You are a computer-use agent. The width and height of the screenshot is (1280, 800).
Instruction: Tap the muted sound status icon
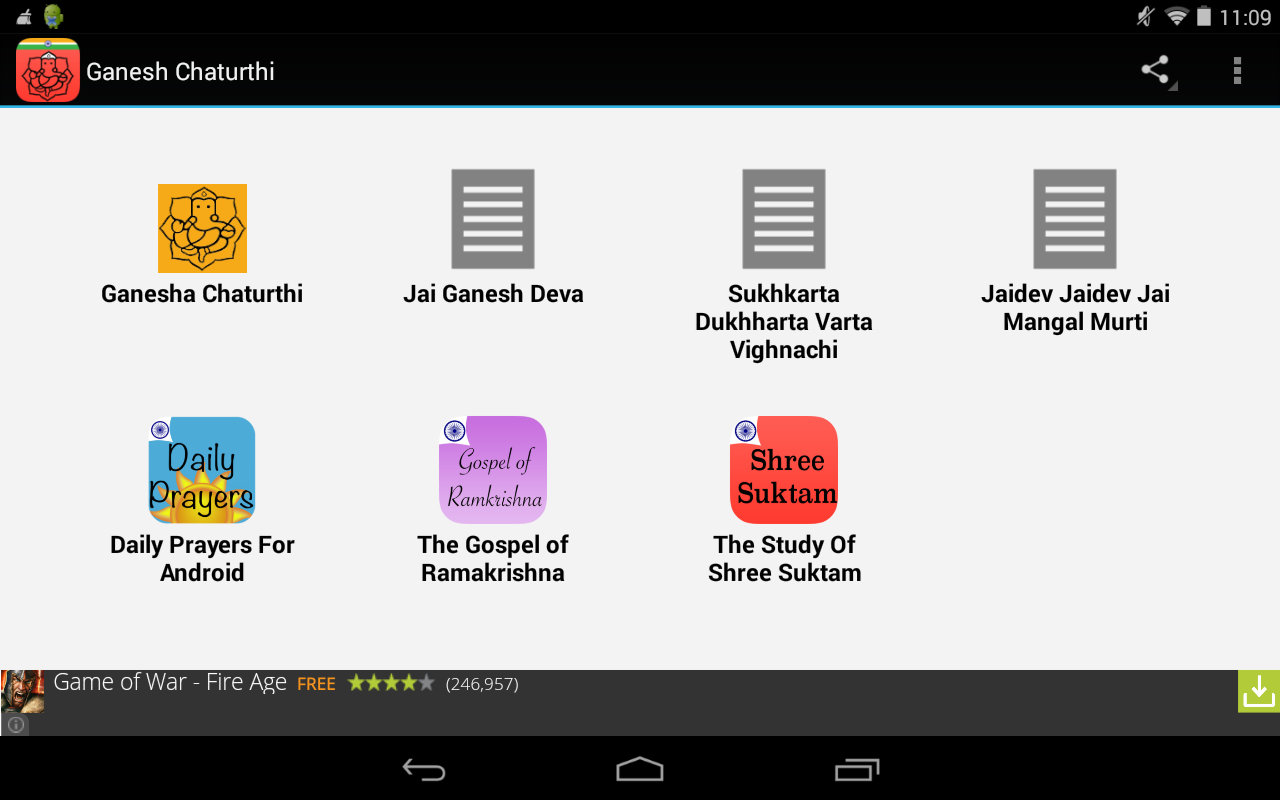[1145, 17]
